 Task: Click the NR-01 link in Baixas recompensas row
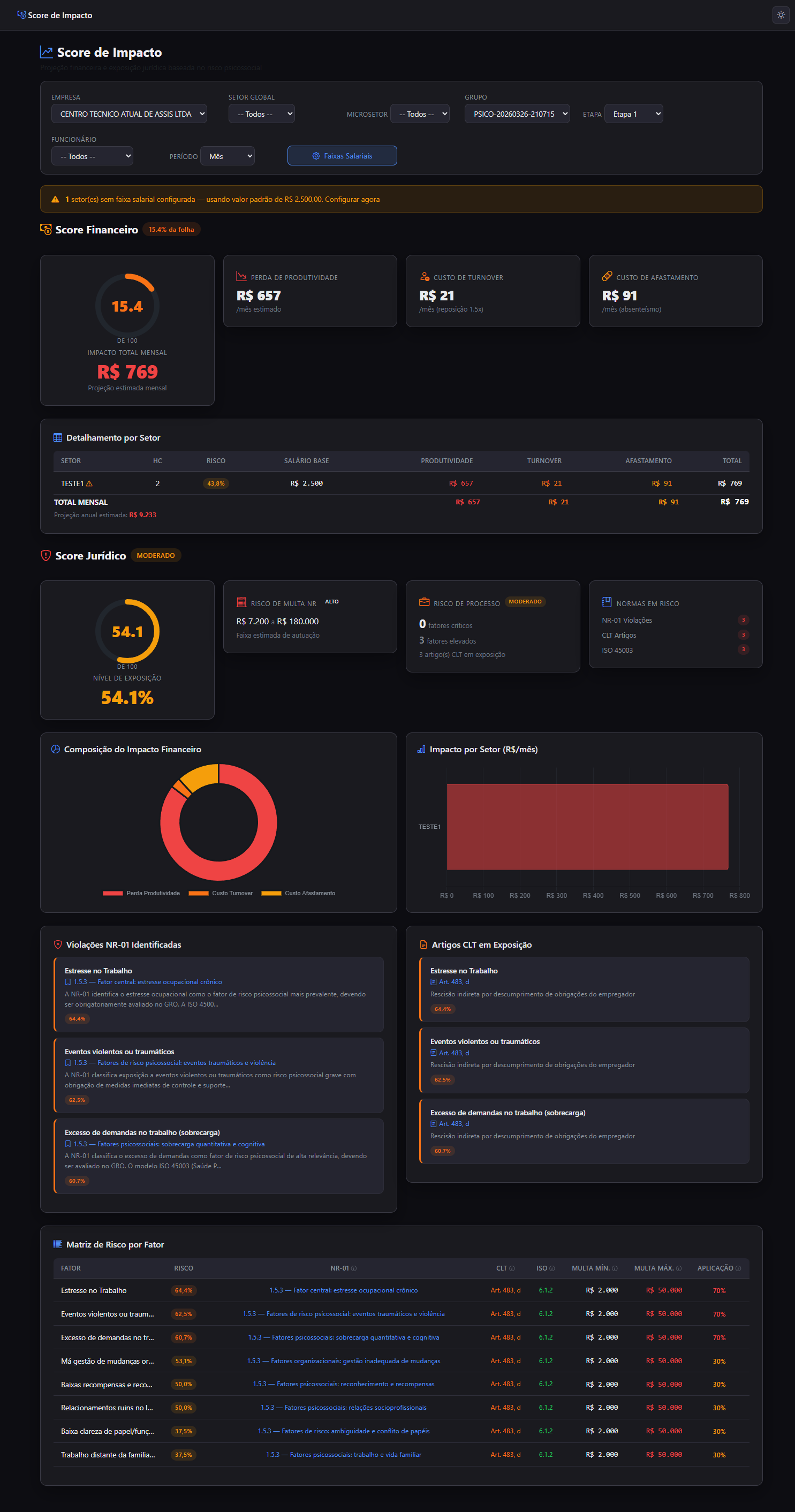click(344, 1384)
